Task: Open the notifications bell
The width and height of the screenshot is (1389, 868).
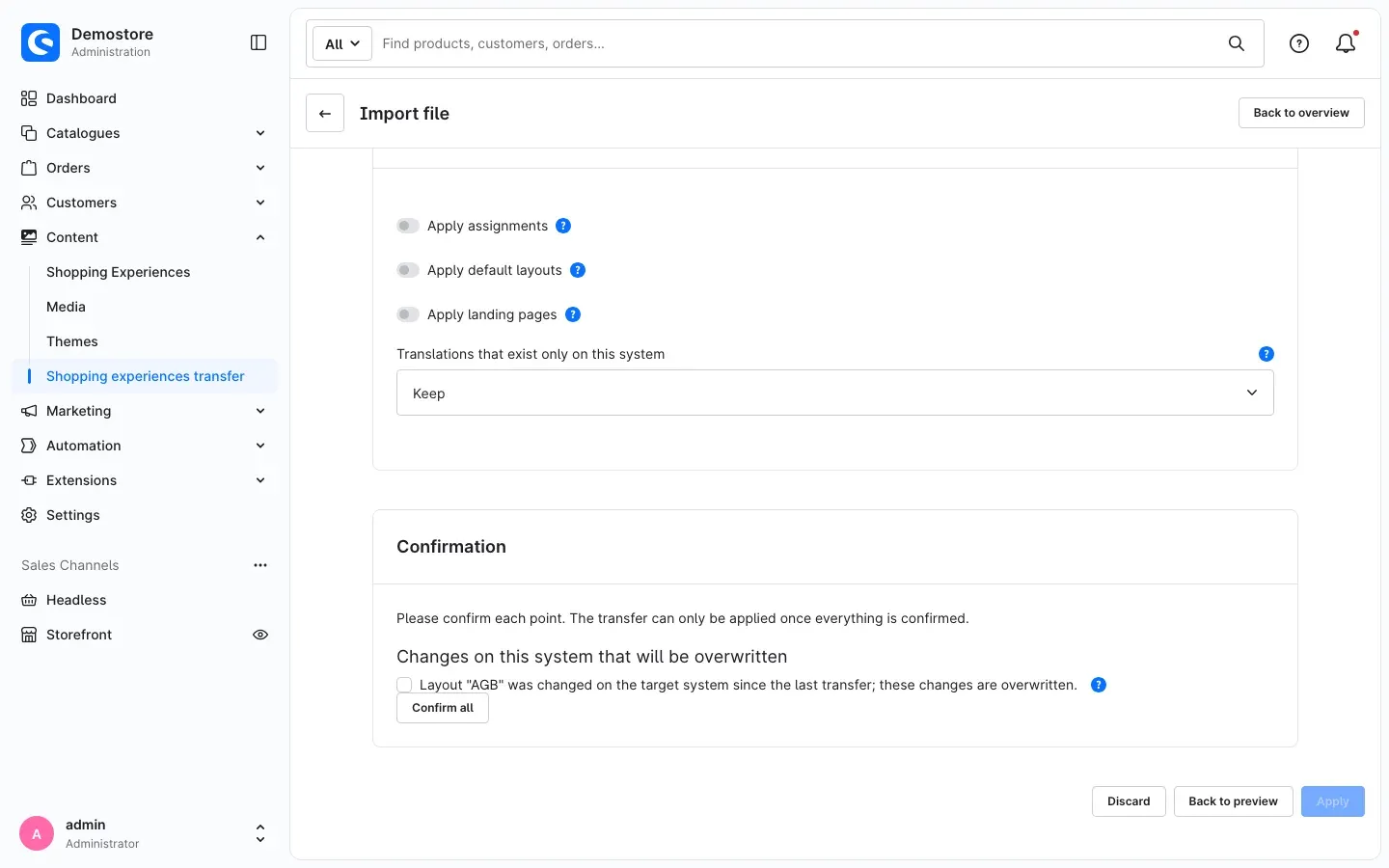Action: [x=1346, y=43]
